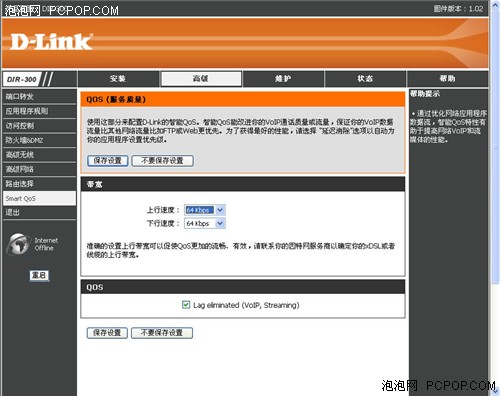Open the 下行速度 downlink speed dropdown
Image resolution: width=500 pixels, height=396 pixels.
tap(205, 223)
